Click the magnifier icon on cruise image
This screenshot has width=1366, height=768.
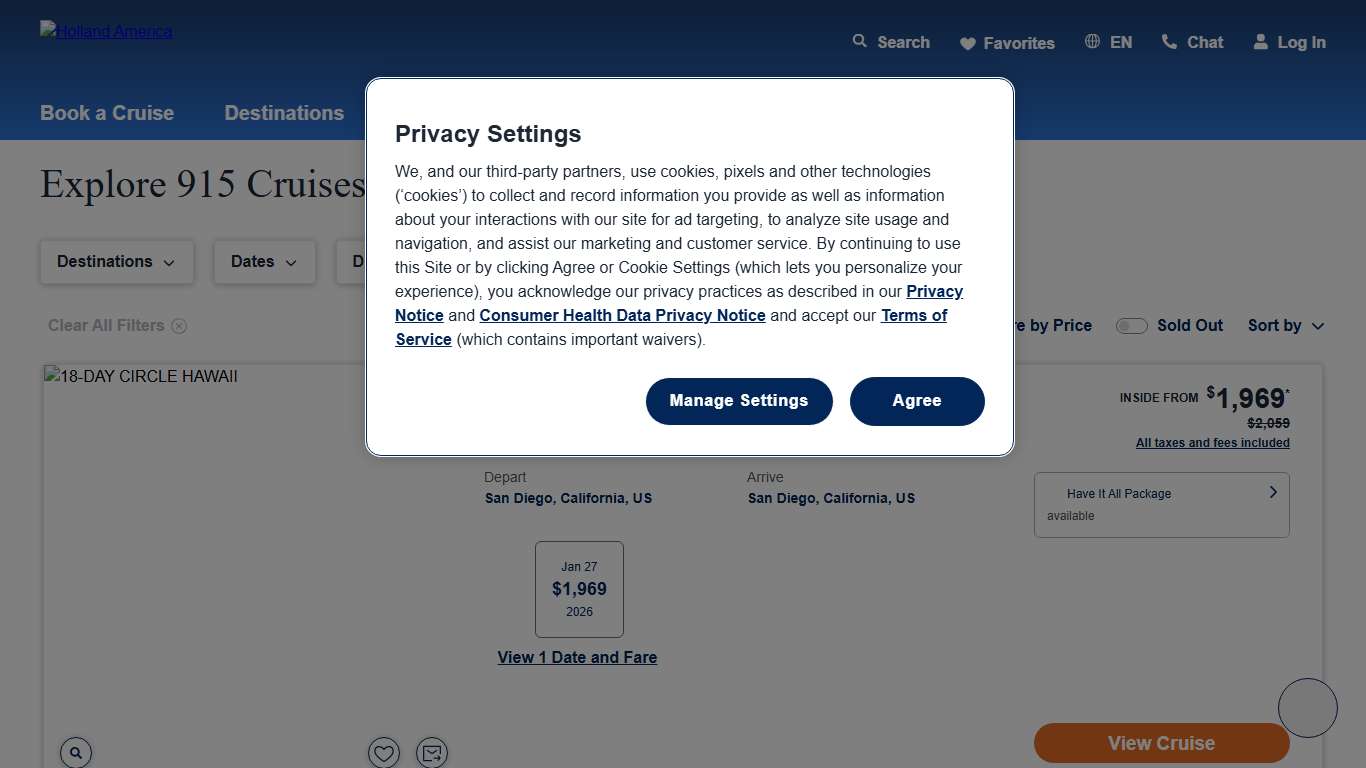pyautogui.click(x=76, y=752)
